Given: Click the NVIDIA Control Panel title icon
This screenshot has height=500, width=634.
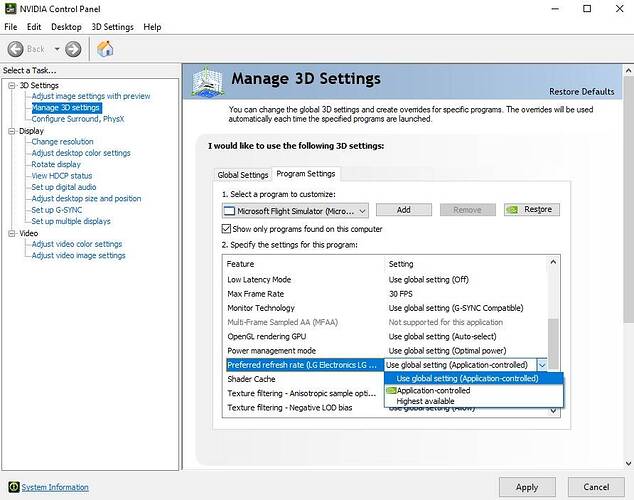Looking at the screenshot, I should (11, 8).
